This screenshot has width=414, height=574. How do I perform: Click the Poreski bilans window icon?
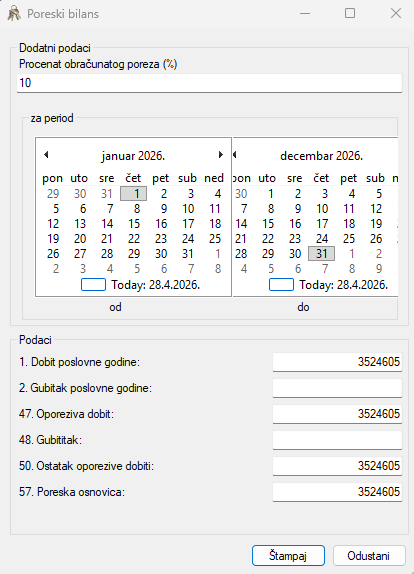14,14
